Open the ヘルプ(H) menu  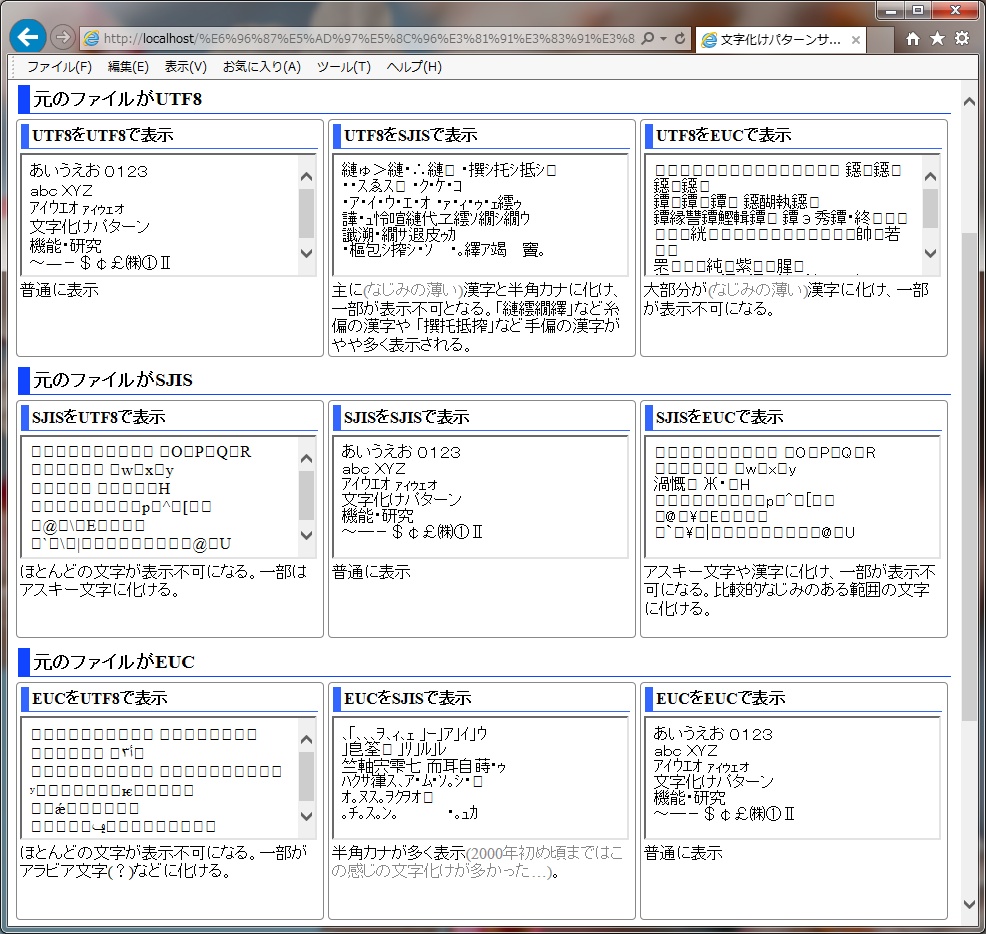click(x=414, y=67)
